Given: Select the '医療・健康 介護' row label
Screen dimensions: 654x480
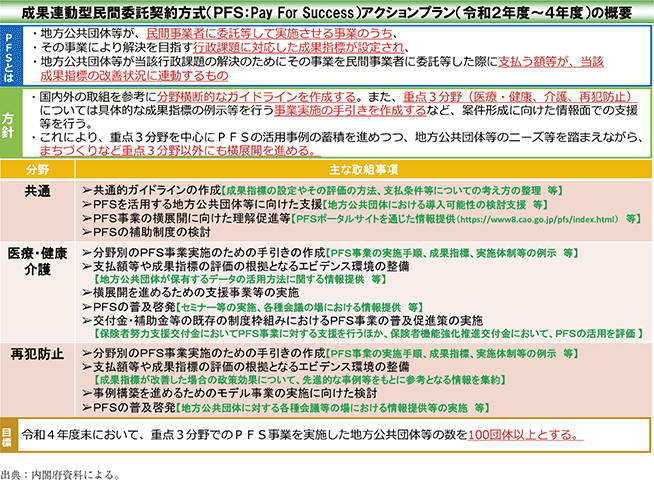Looking at the screenshot, I should pyautogui.click(x=38, y=261).
